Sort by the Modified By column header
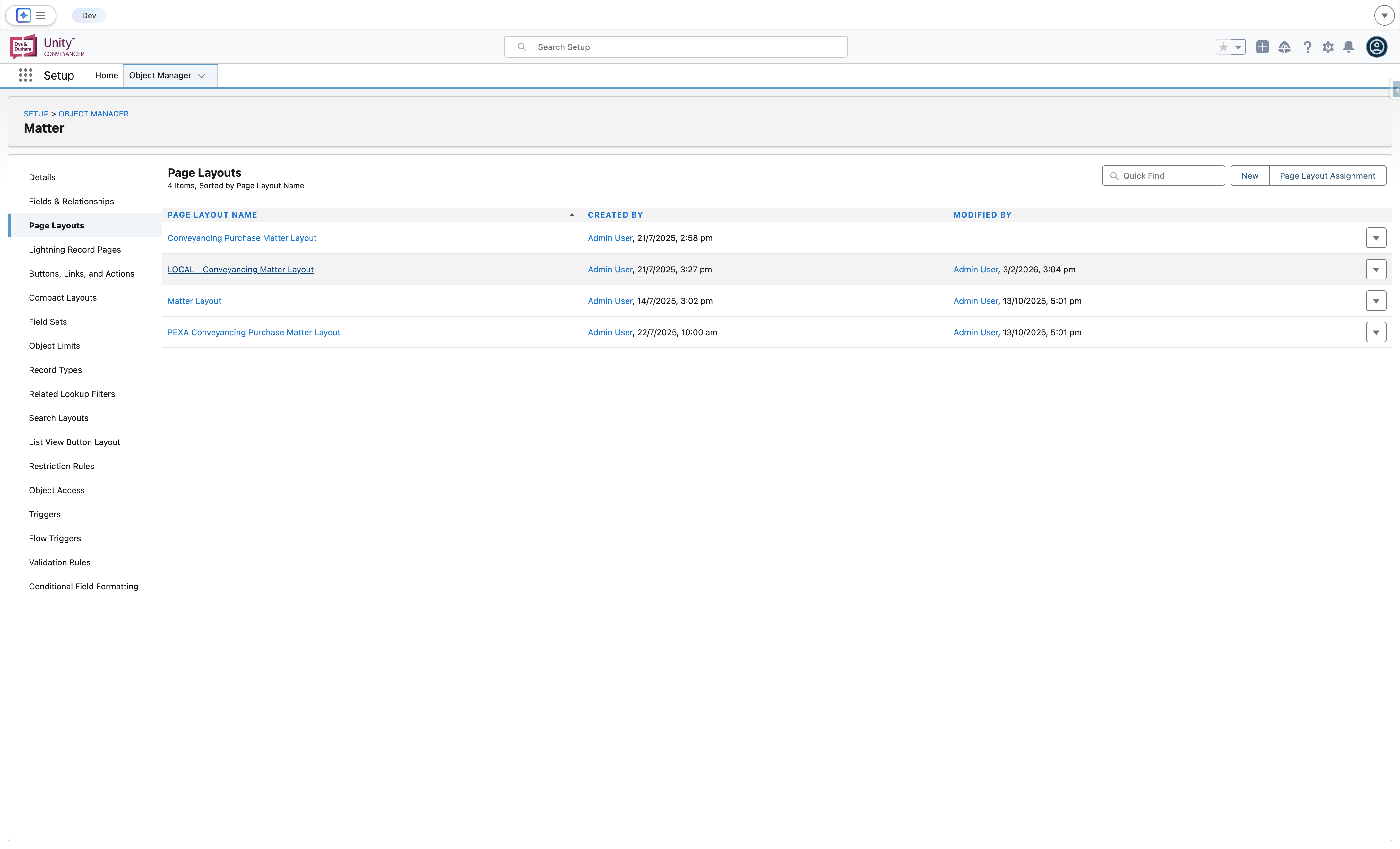Image resolution: width=1400 pixels, height=849 pixels. (x=982, y=215)
